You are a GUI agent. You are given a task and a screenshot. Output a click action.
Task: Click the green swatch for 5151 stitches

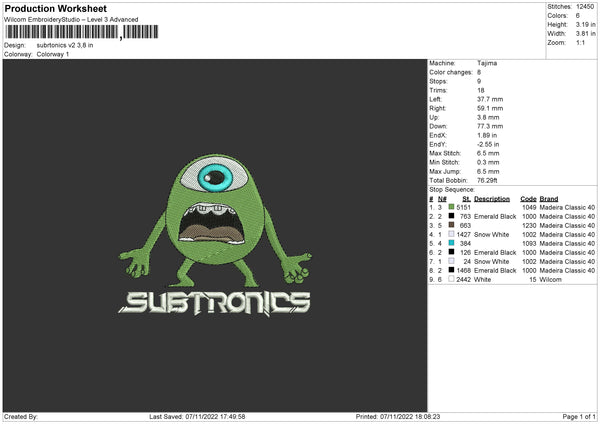coord(451,207)
